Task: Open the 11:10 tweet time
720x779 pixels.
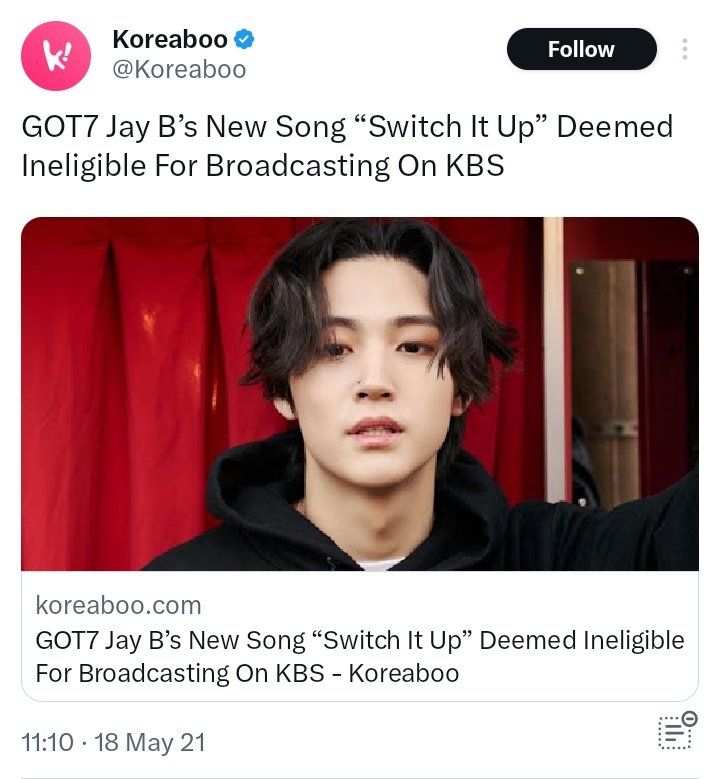Action: 47,743
